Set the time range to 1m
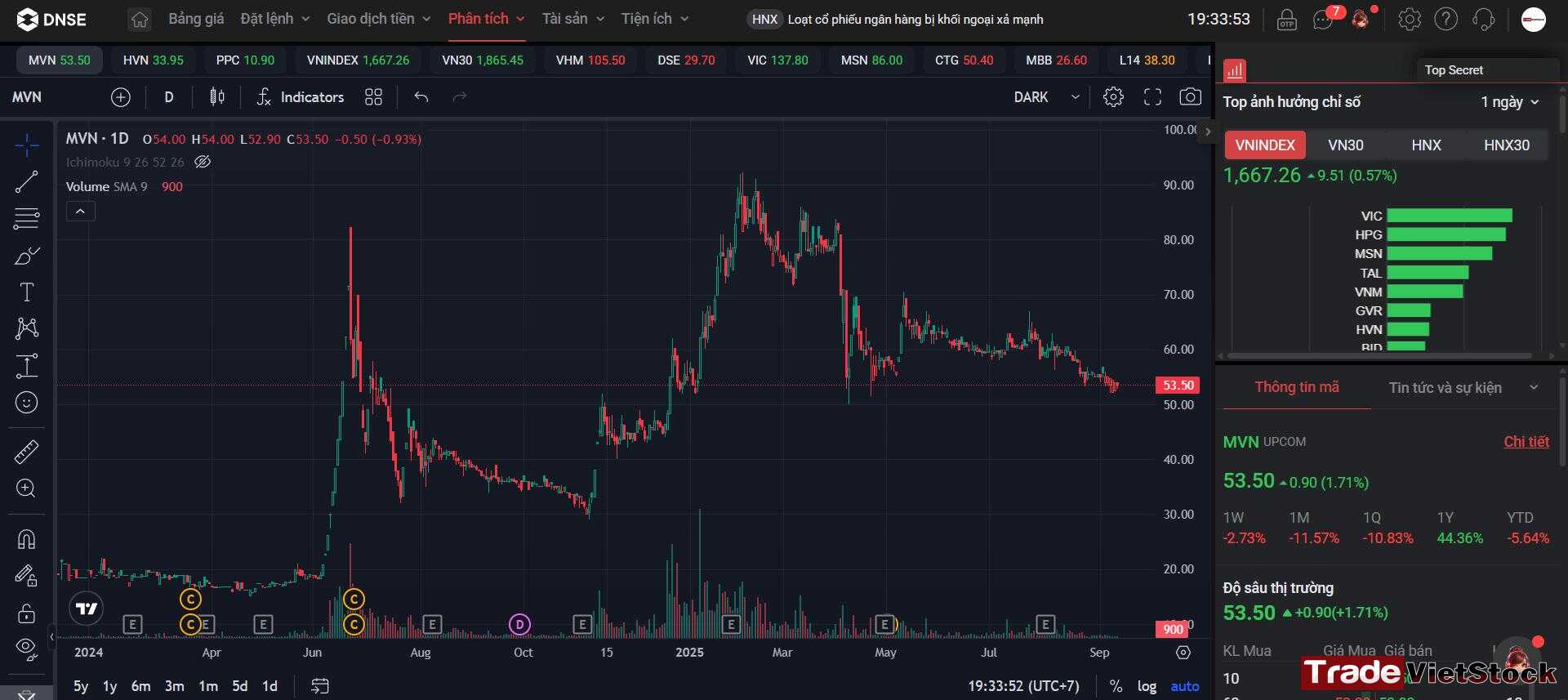This screenshot has width=1568, height=700. pos(208,686)
